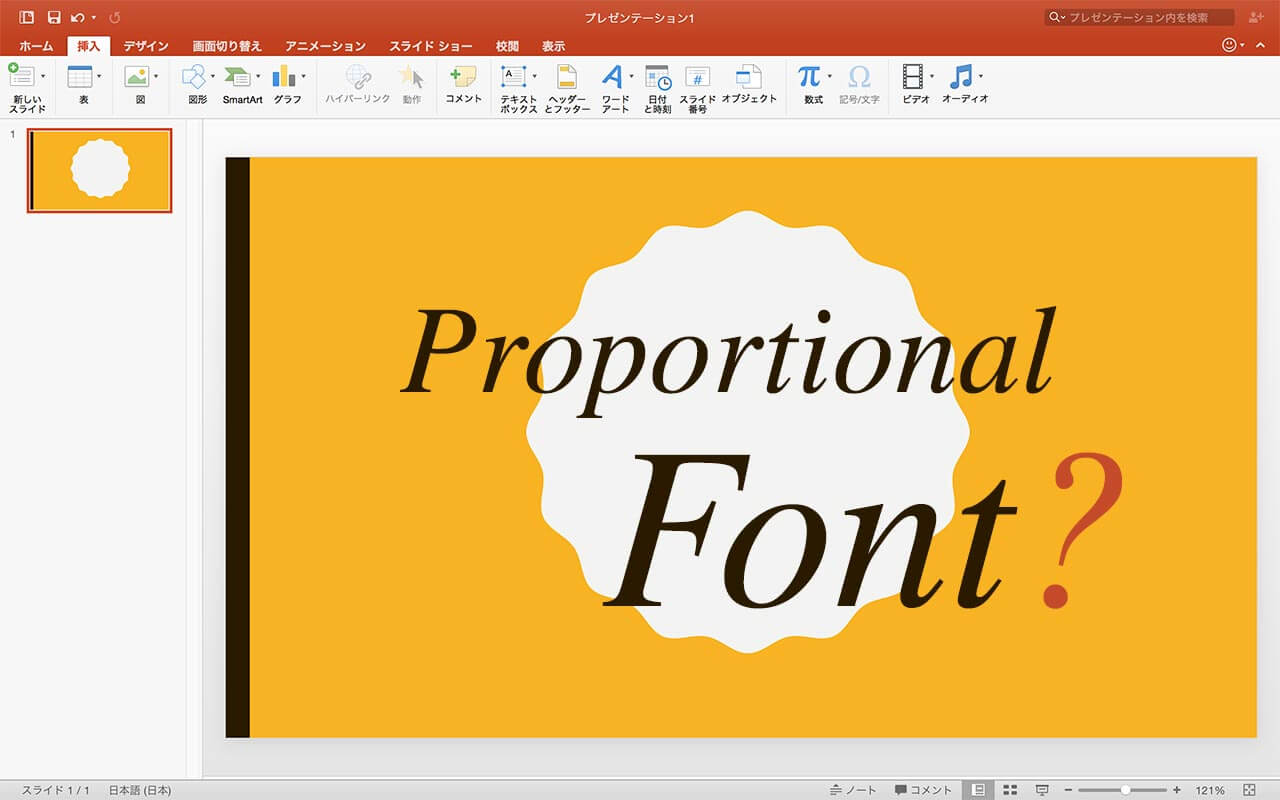The height and width of the screenshot is (800, 1280).
Task: Switch to the 表示 tab
Action: coord(553,46)
